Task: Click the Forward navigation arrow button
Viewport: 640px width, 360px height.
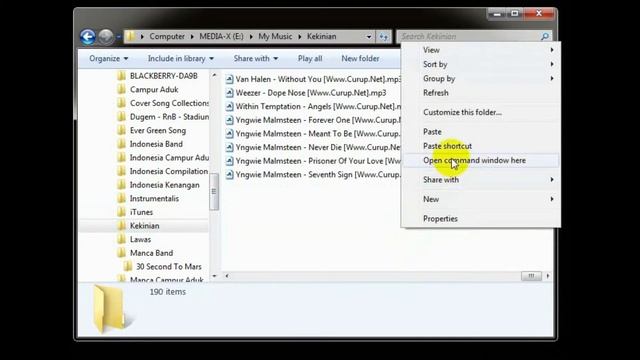Action: pos(106,37)
